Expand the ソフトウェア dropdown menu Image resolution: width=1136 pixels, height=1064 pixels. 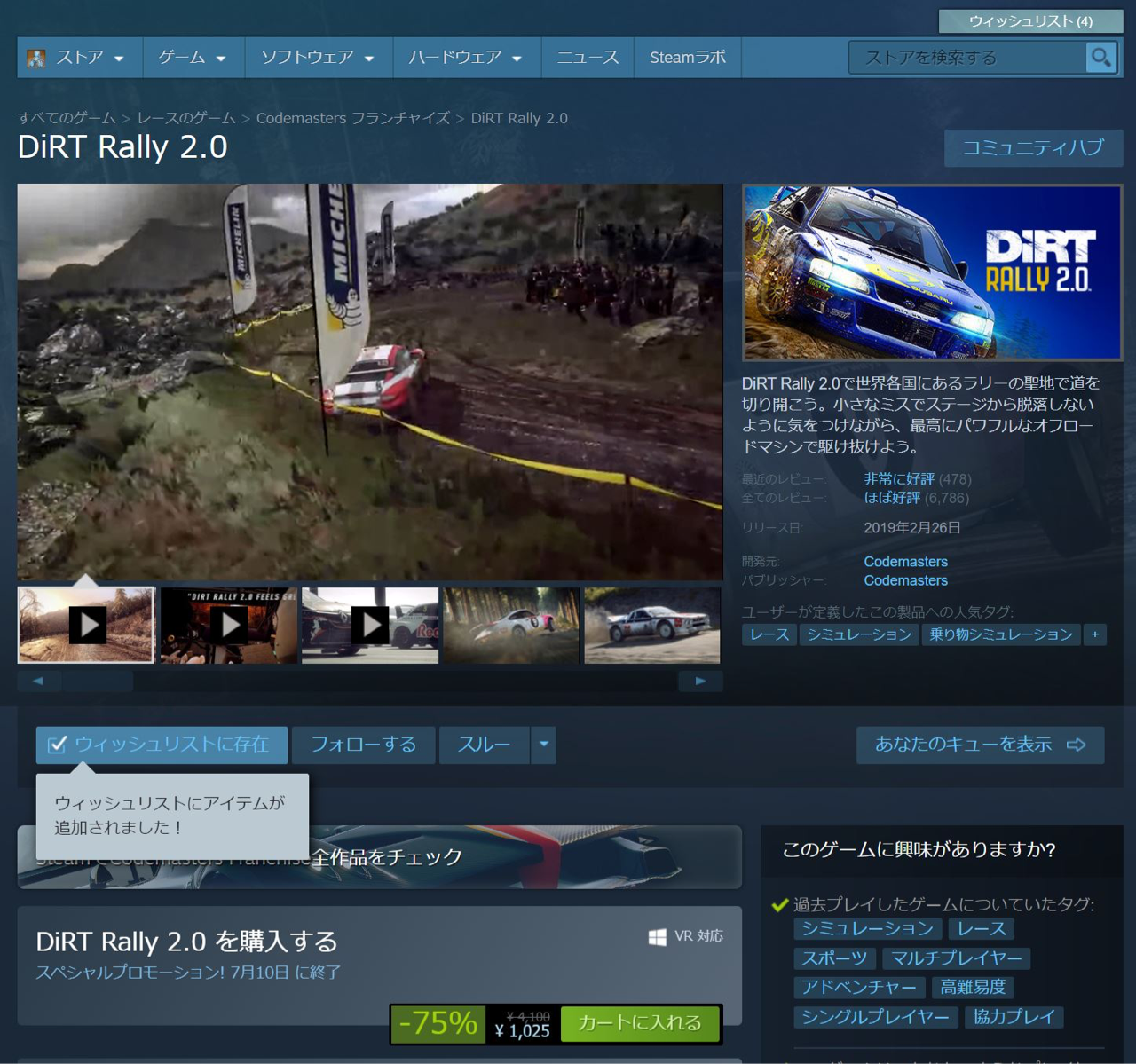(x=317, y=58)
